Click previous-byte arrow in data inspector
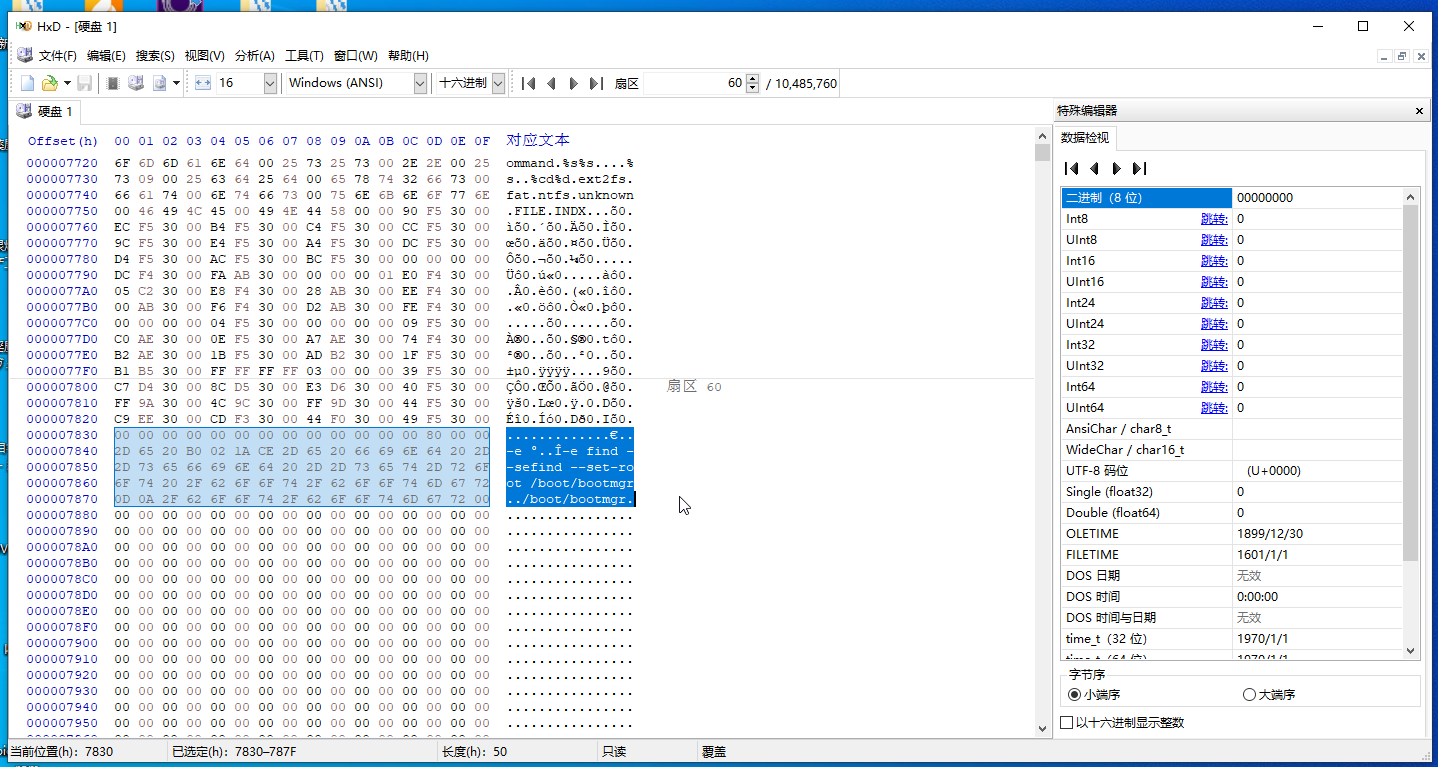Image resolution: width=1438 pixels, height=767 pixels. [1094, 169]
